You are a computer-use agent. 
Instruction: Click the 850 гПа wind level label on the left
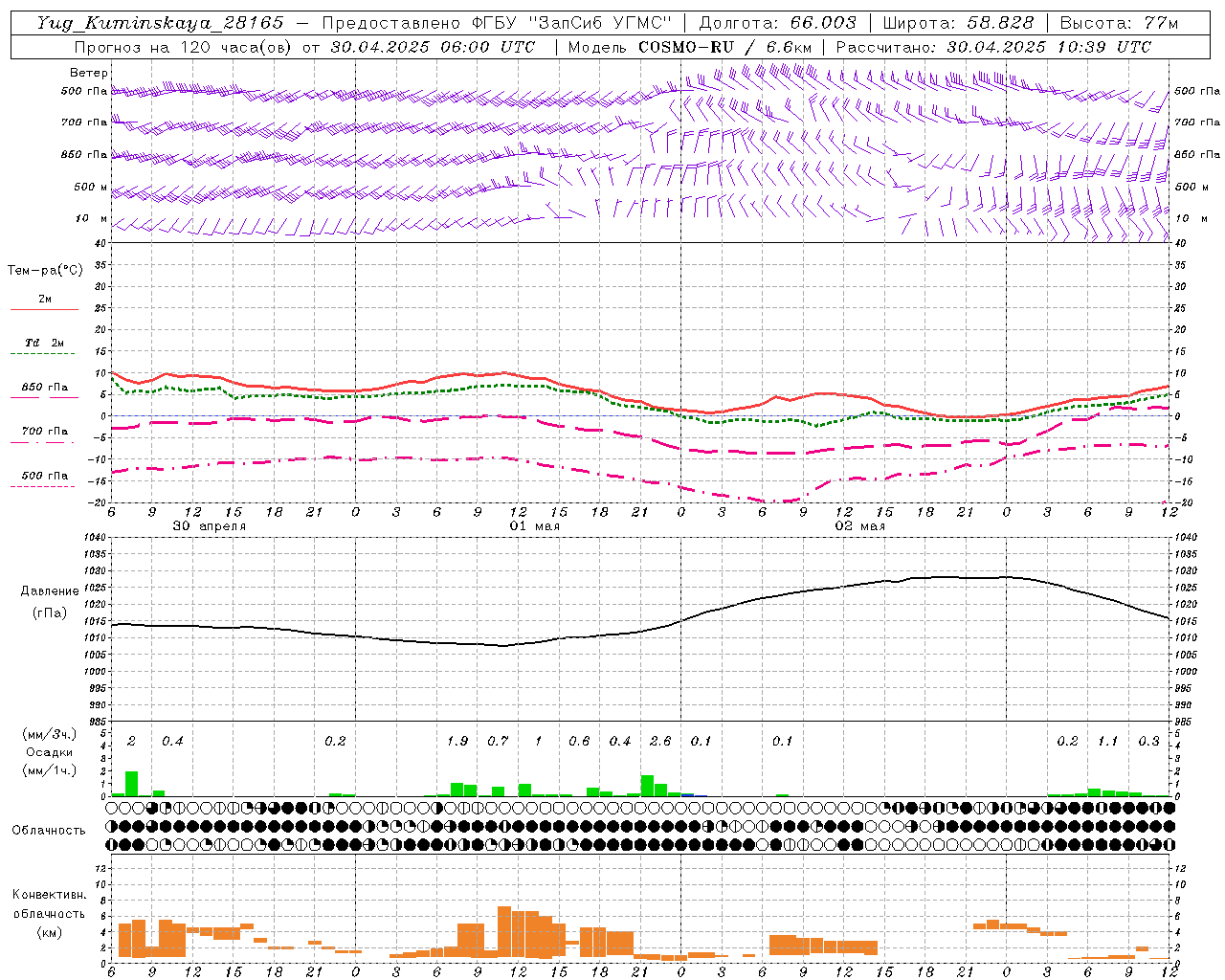[84, 154]
